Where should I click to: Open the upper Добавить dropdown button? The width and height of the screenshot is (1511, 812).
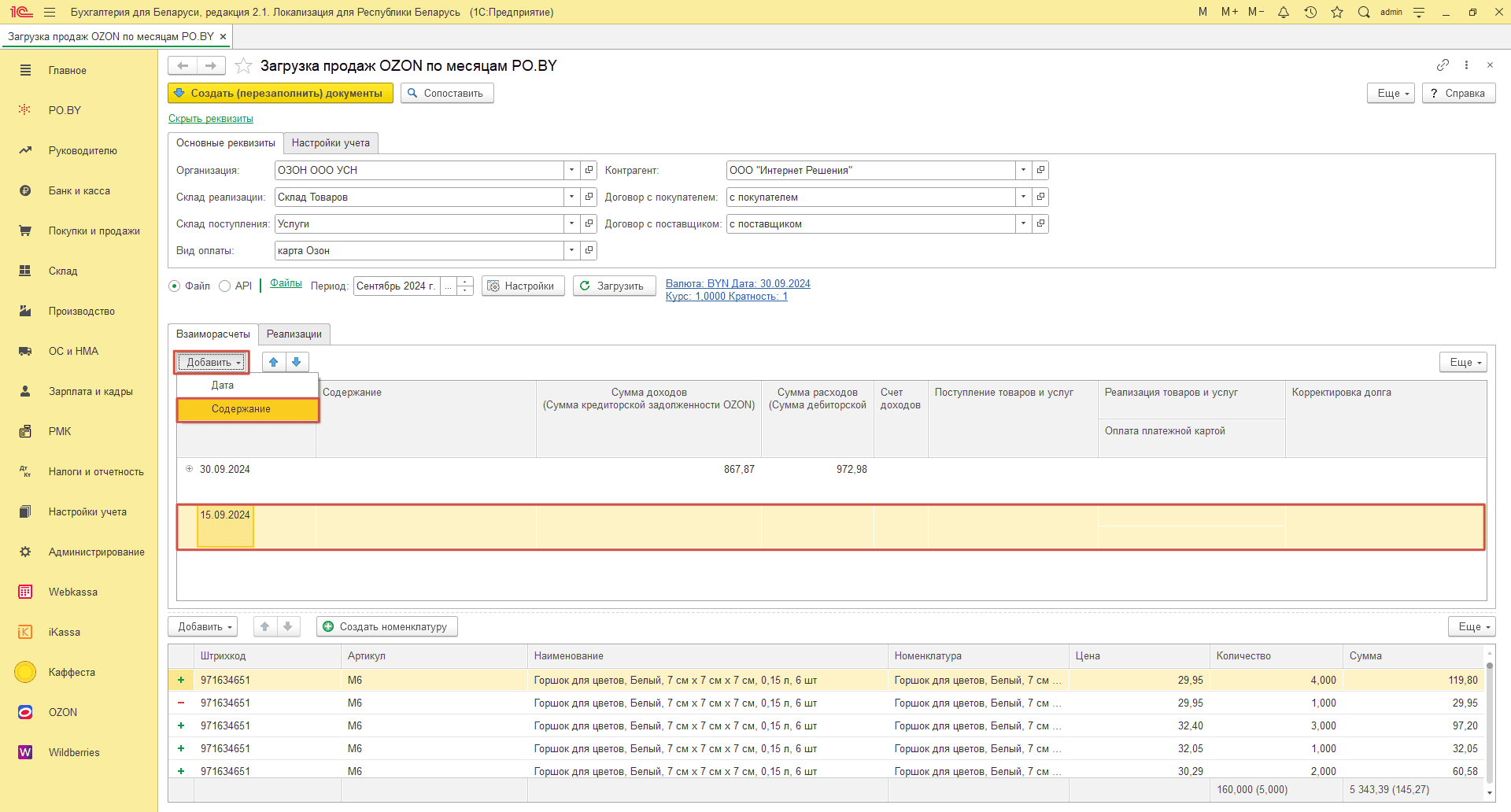point(212,362)
